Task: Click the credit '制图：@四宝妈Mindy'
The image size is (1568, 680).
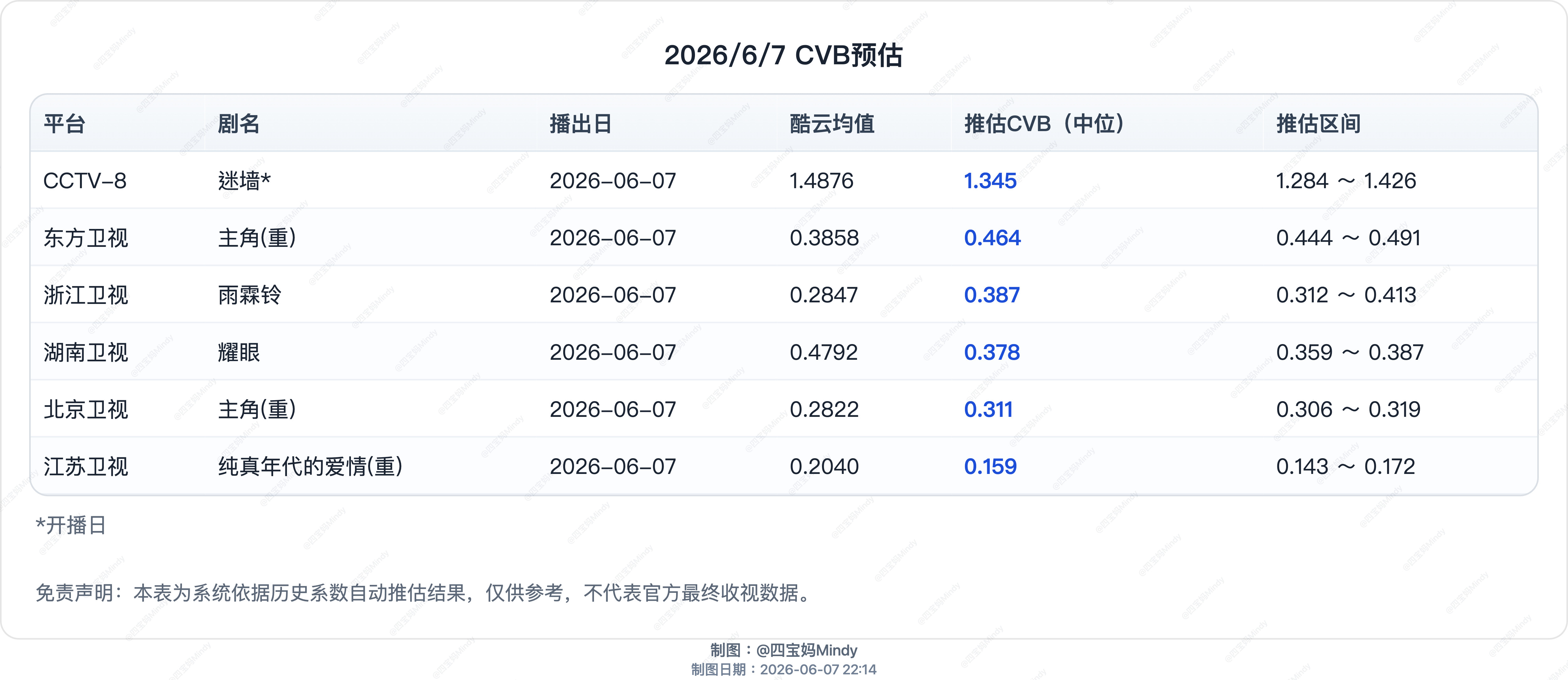Action: (784, 650)
